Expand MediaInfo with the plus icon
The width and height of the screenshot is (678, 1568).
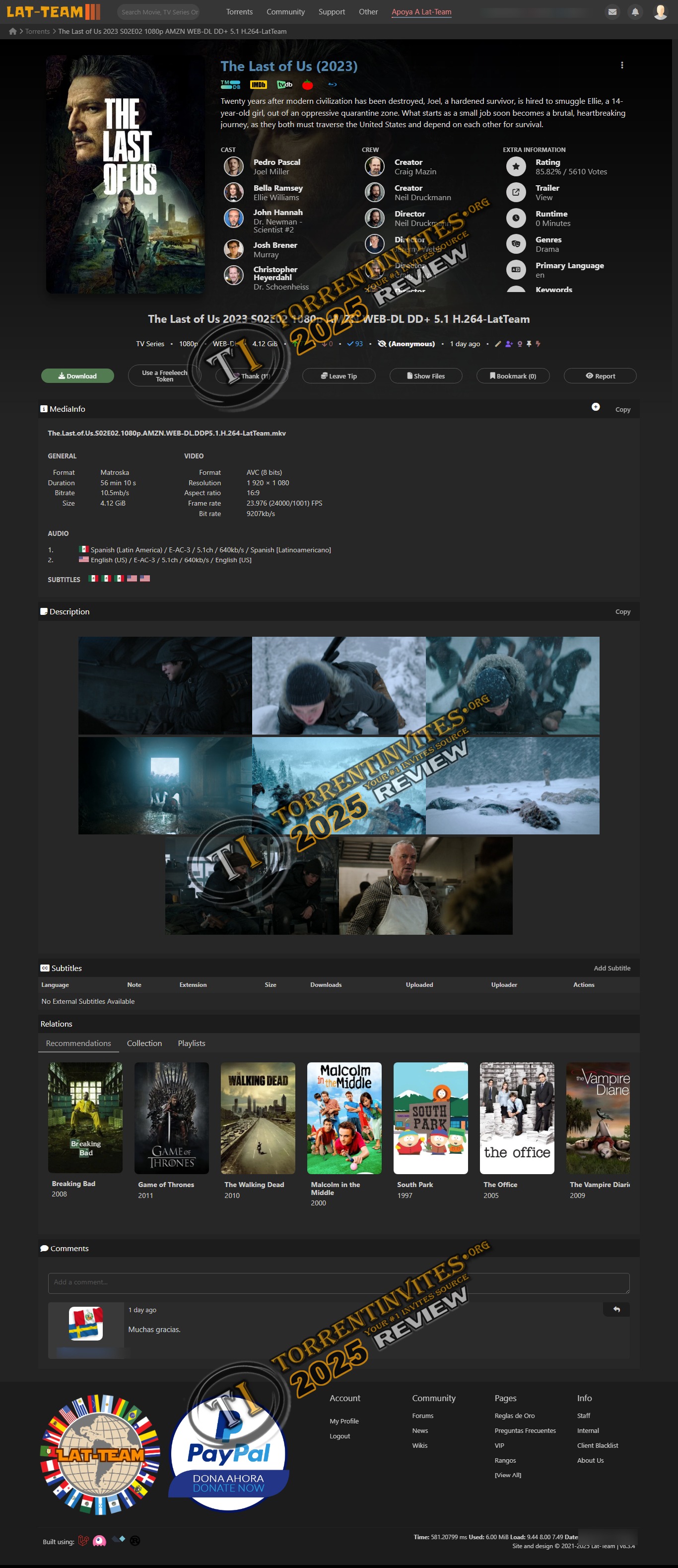tap(595, 407)
